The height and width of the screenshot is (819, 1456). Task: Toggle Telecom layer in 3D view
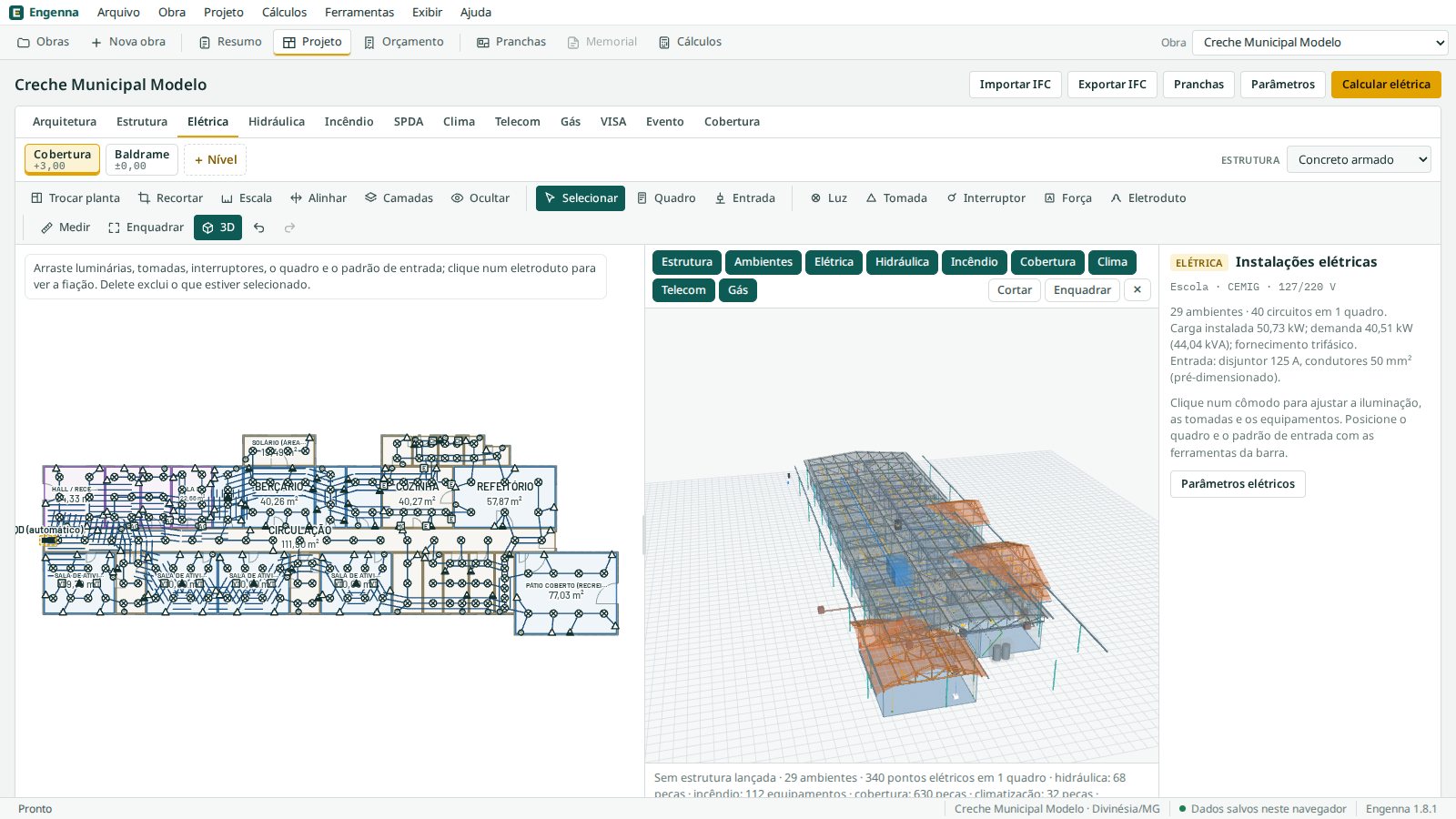pos(683,290)
